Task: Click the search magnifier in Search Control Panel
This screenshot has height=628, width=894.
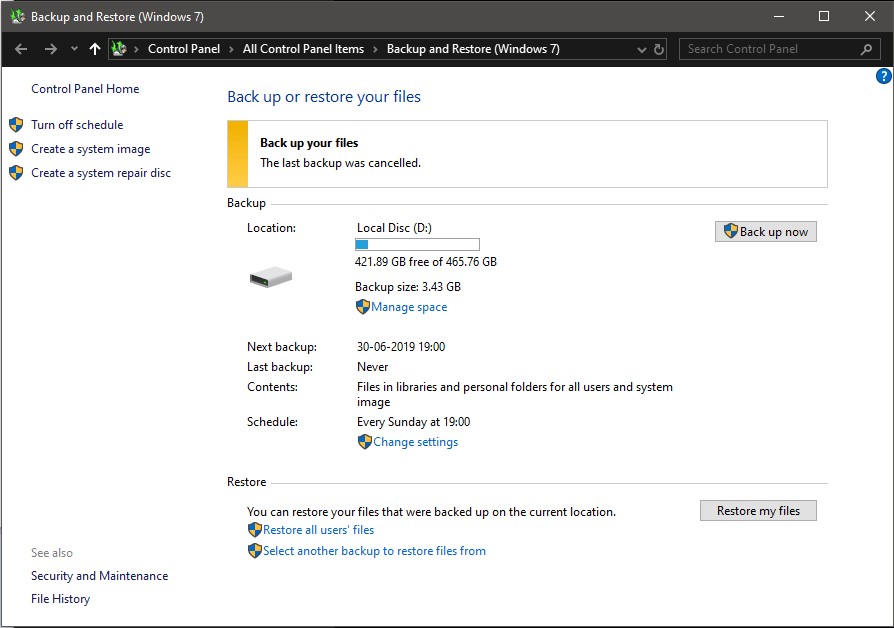Action: pyautogui.click(x=866, y=48)
